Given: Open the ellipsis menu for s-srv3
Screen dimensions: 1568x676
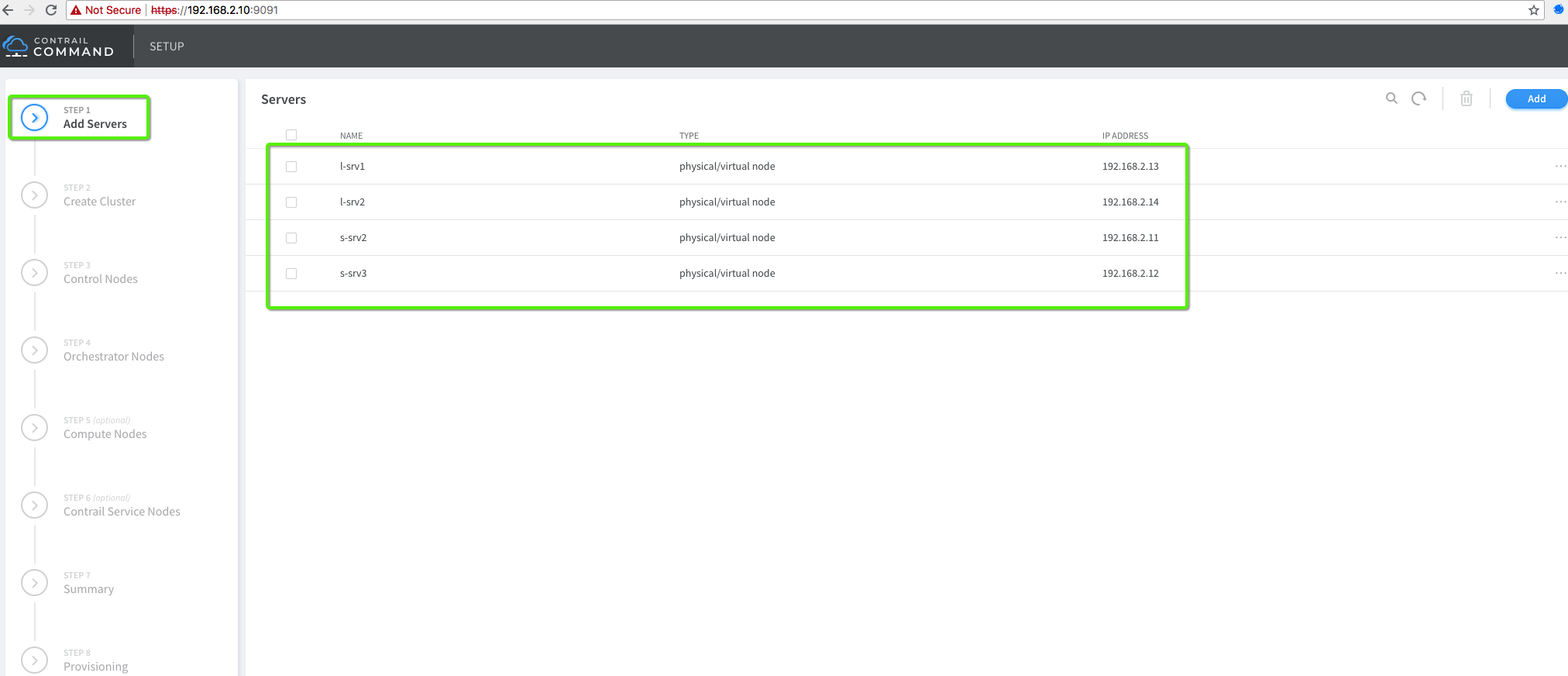Looking at the screenshot, I should [1560, 273].
